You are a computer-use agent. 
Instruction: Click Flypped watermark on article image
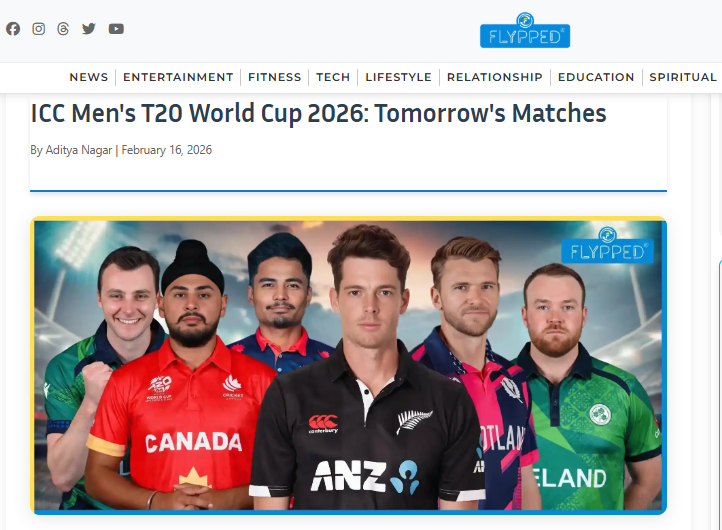click(607, 245)
